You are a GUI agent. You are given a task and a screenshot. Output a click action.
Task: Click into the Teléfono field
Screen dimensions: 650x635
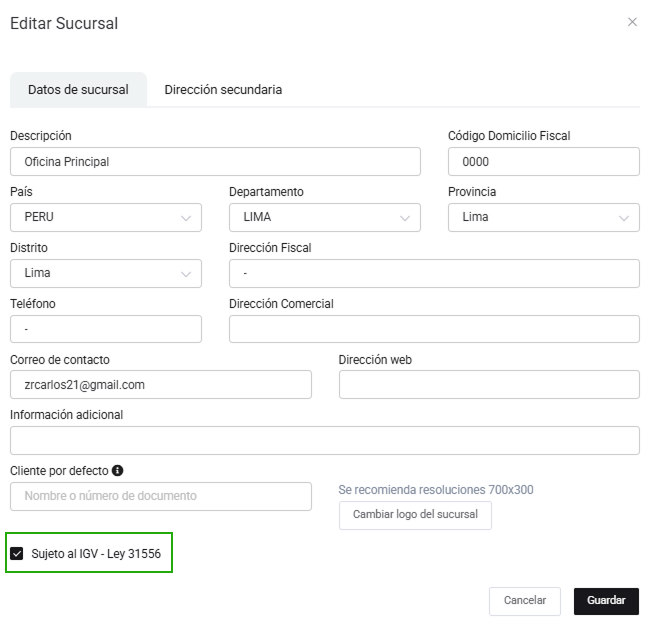[106, 329]
